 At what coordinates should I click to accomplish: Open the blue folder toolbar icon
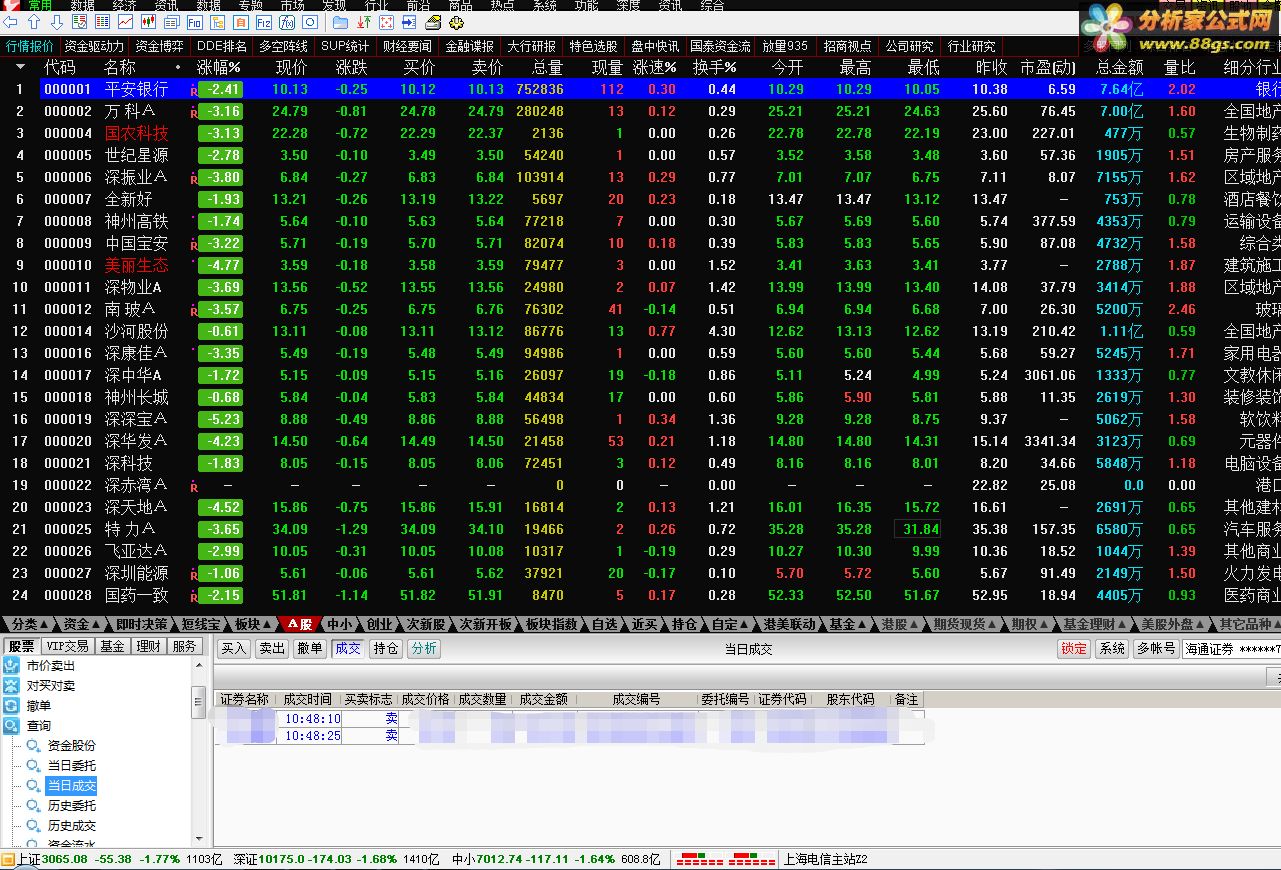pyautogui.click(x=341, y=22)
